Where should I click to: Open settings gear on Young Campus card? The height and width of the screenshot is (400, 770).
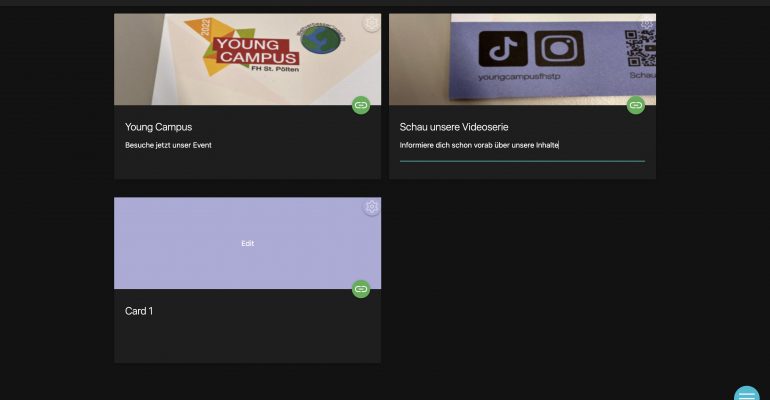pyautogui.click(x=371, y=23)
